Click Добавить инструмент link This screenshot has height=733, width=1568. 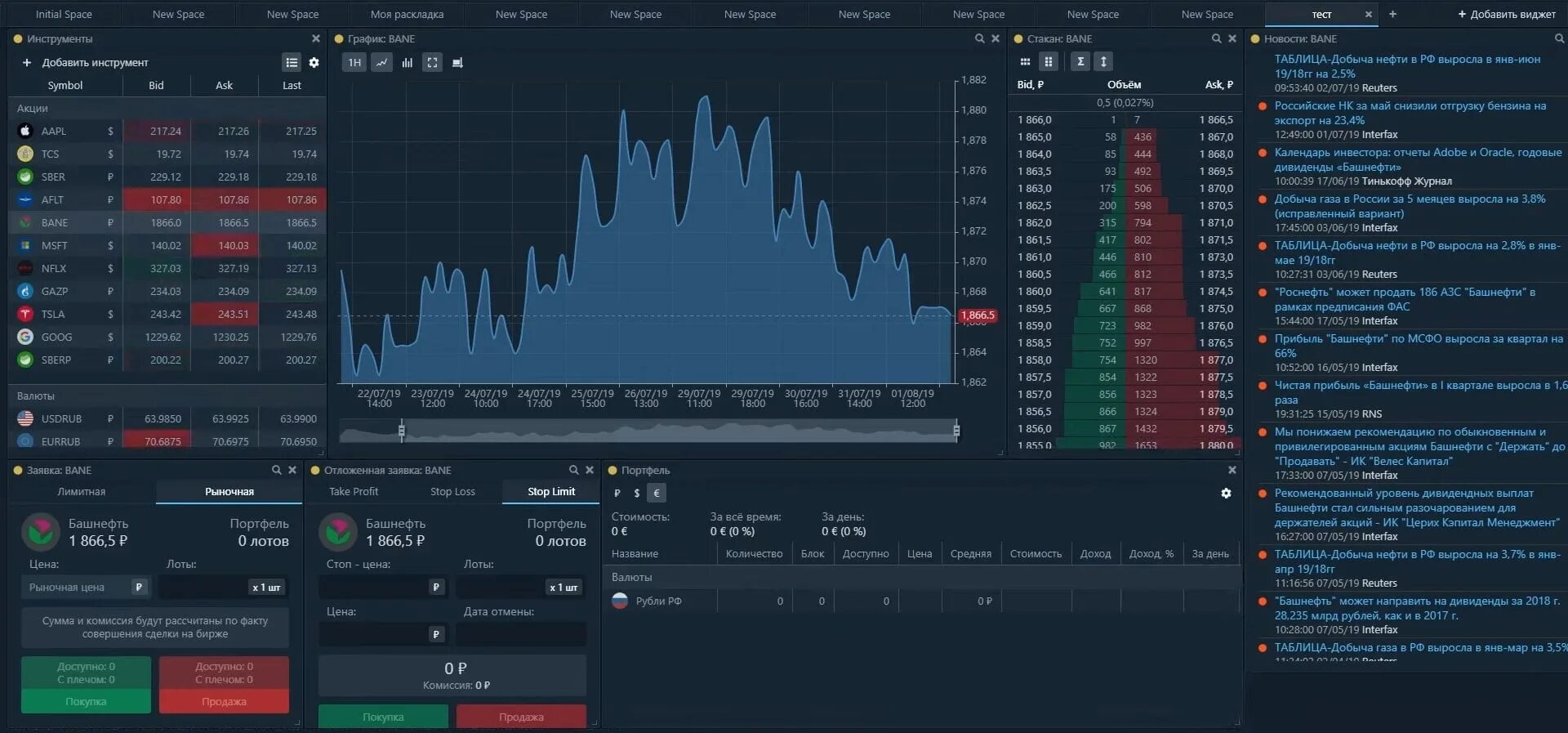pyautogui.click(x=96, y=62)
